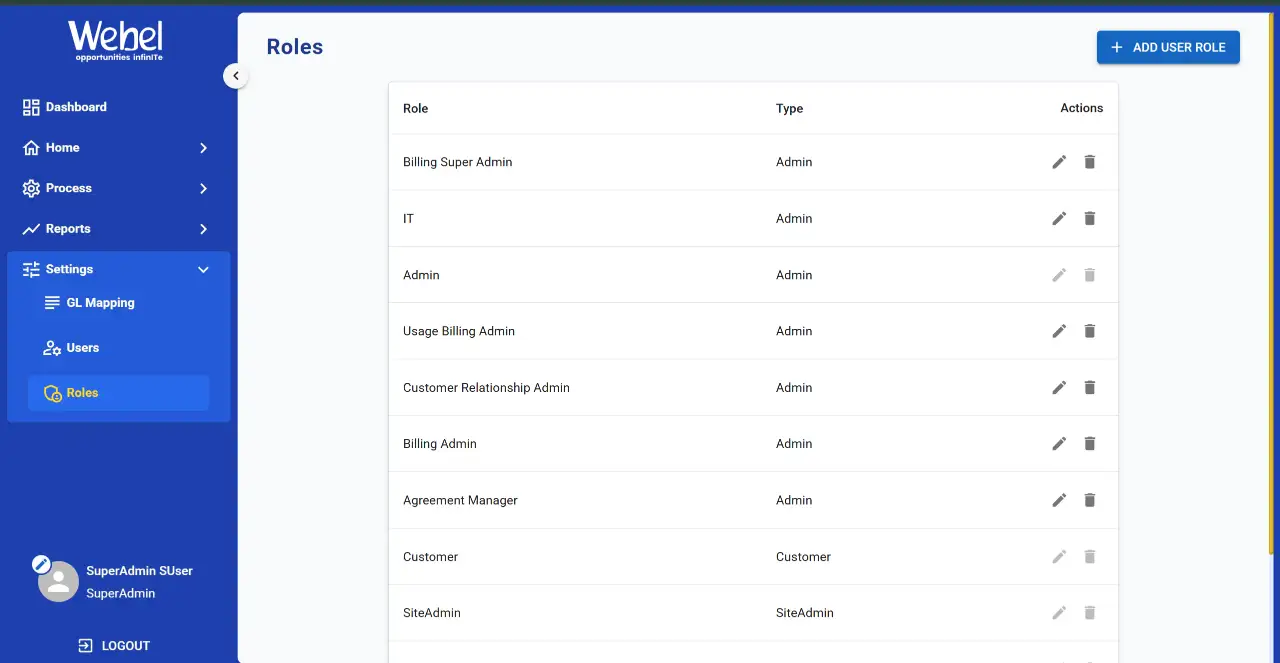Delete the Customer Relationship Admin role
Image resolution: width=1280 pixels, height=663 pixels.
coord(1090,387)
